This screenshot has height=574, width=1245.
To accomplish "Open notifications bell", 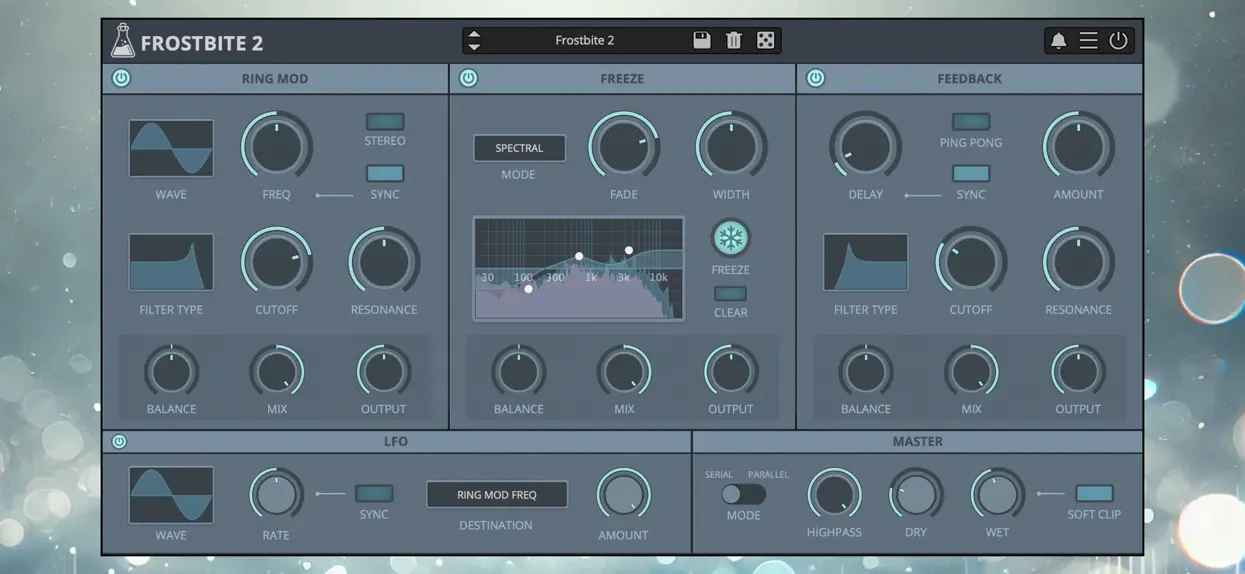I will click(1058, 41).
